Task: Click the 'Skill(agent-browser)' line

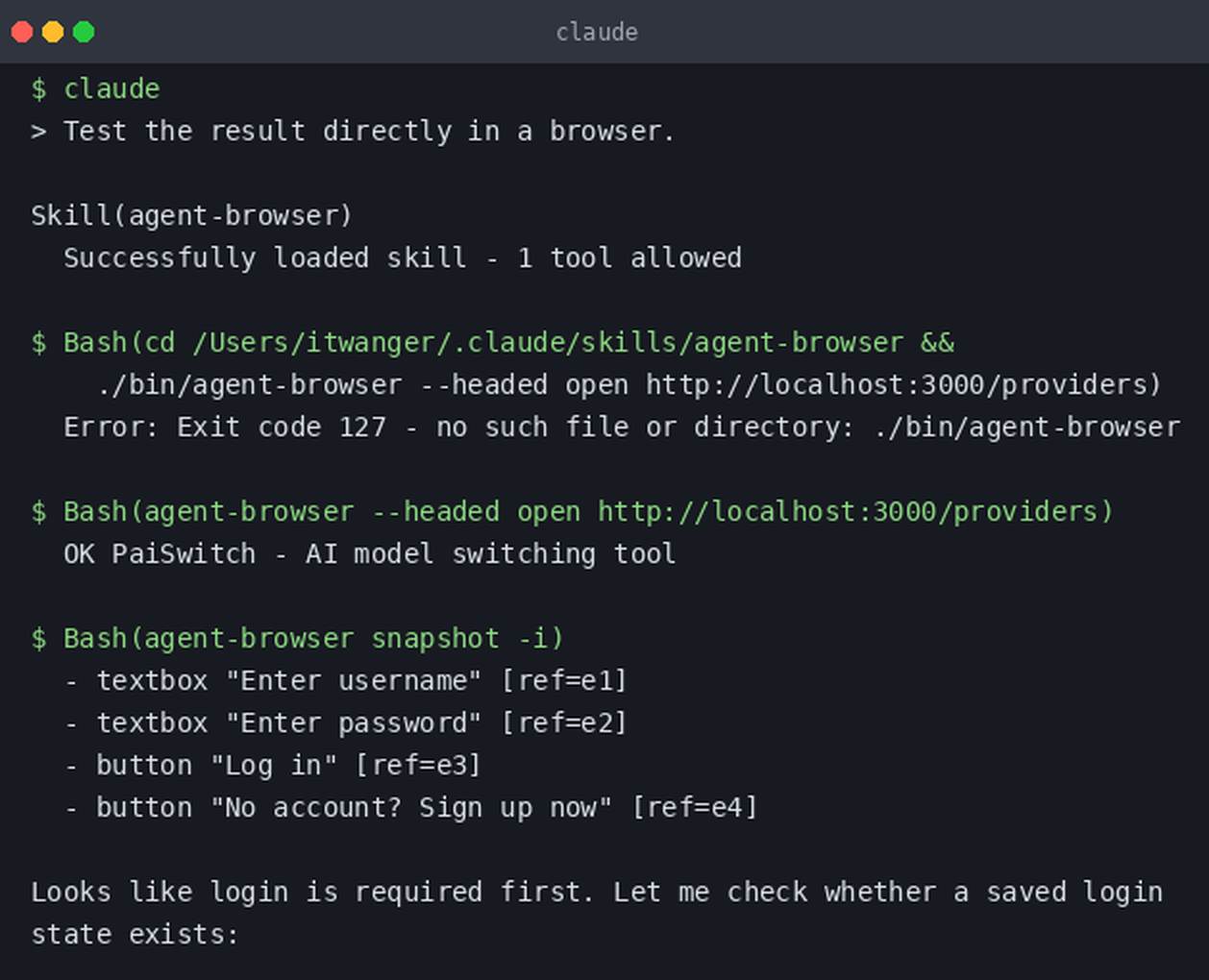Action: (x=192, y=215)
